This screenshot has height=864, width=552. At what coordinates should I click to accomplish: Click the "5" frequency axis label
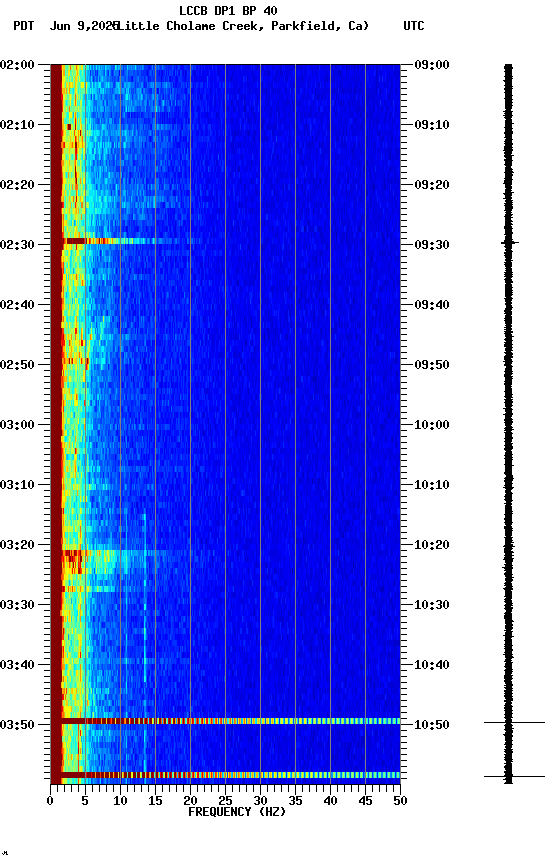85,801
